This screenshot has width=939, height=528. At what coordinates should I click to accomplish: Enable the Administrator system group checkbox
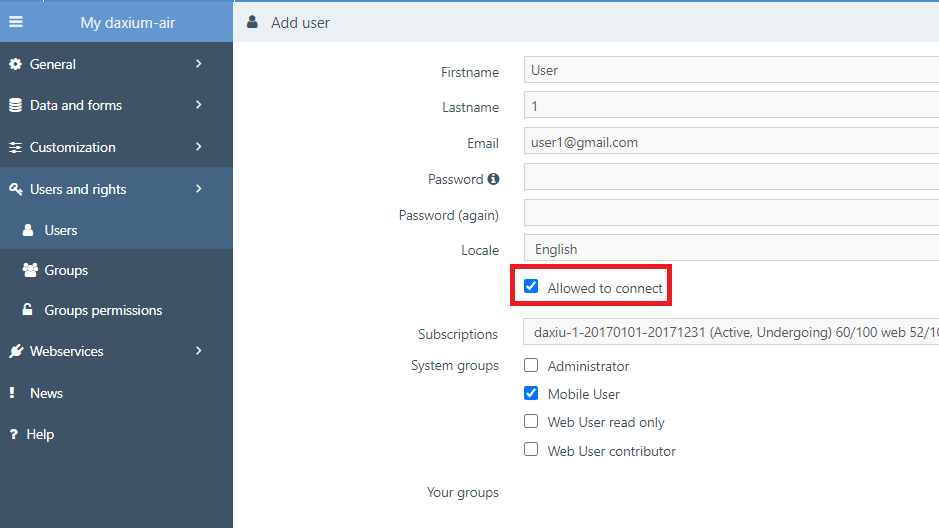click(531, 365)
